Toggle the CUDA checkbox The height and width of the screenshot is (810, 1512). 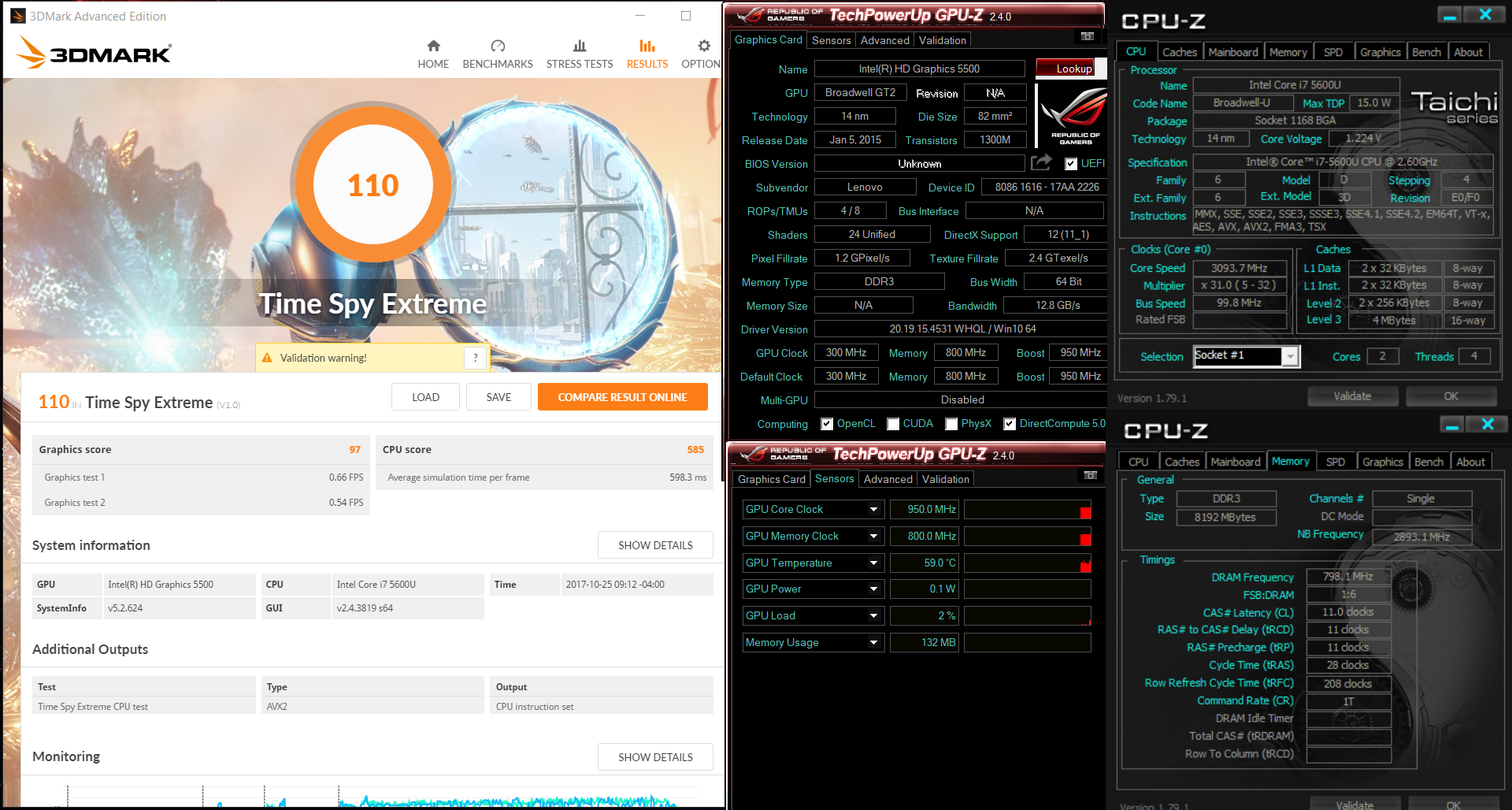[x=893, y=424]
